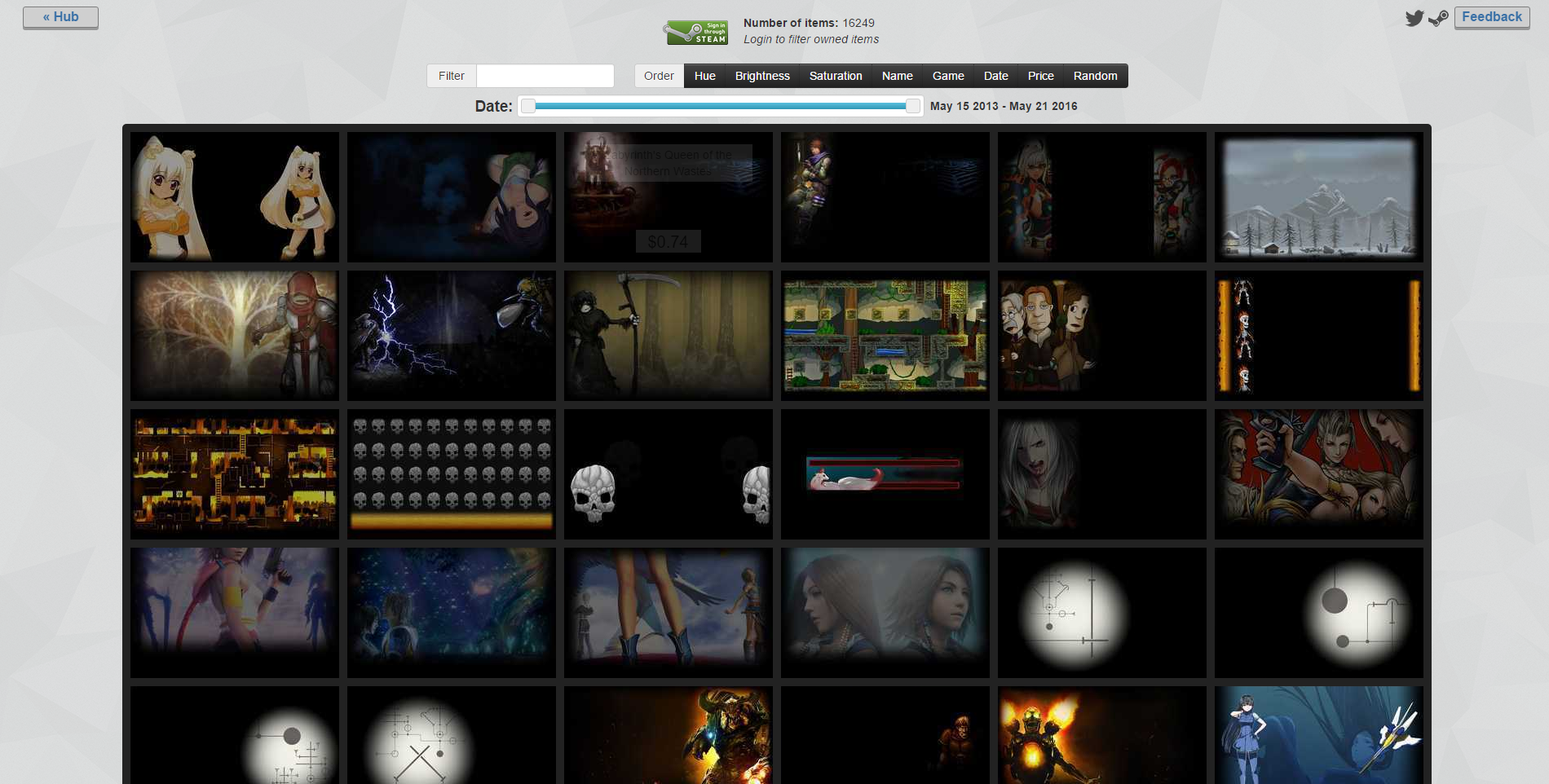This screenshot has height=784, width=1549.
Task: Open the starry night sky couple thumbnail
Action: click(452, 613)
